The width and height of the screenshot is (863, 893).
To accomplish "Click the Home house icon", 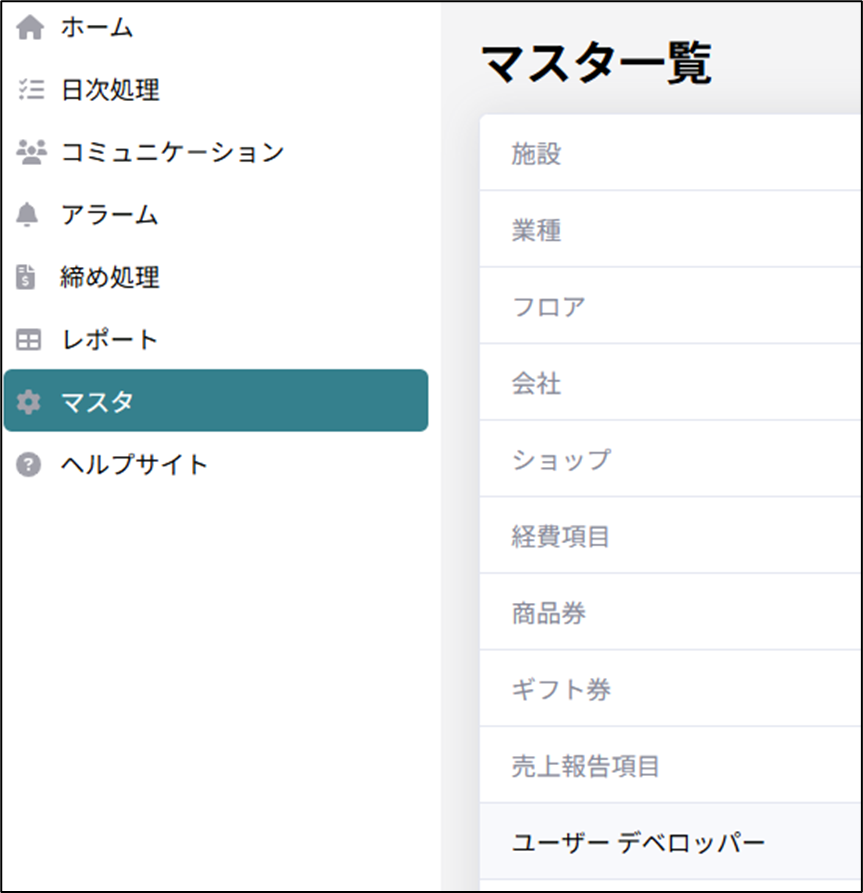I will [x=30, y=28].
